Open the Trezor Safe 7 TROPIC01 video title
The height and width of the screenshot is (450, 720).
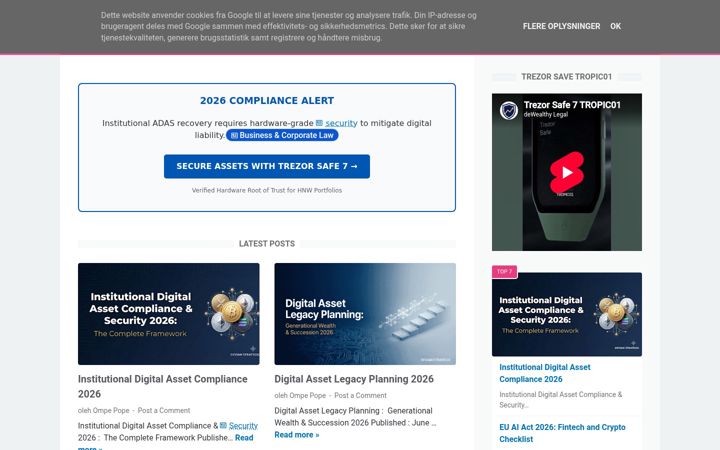point(572,105)
